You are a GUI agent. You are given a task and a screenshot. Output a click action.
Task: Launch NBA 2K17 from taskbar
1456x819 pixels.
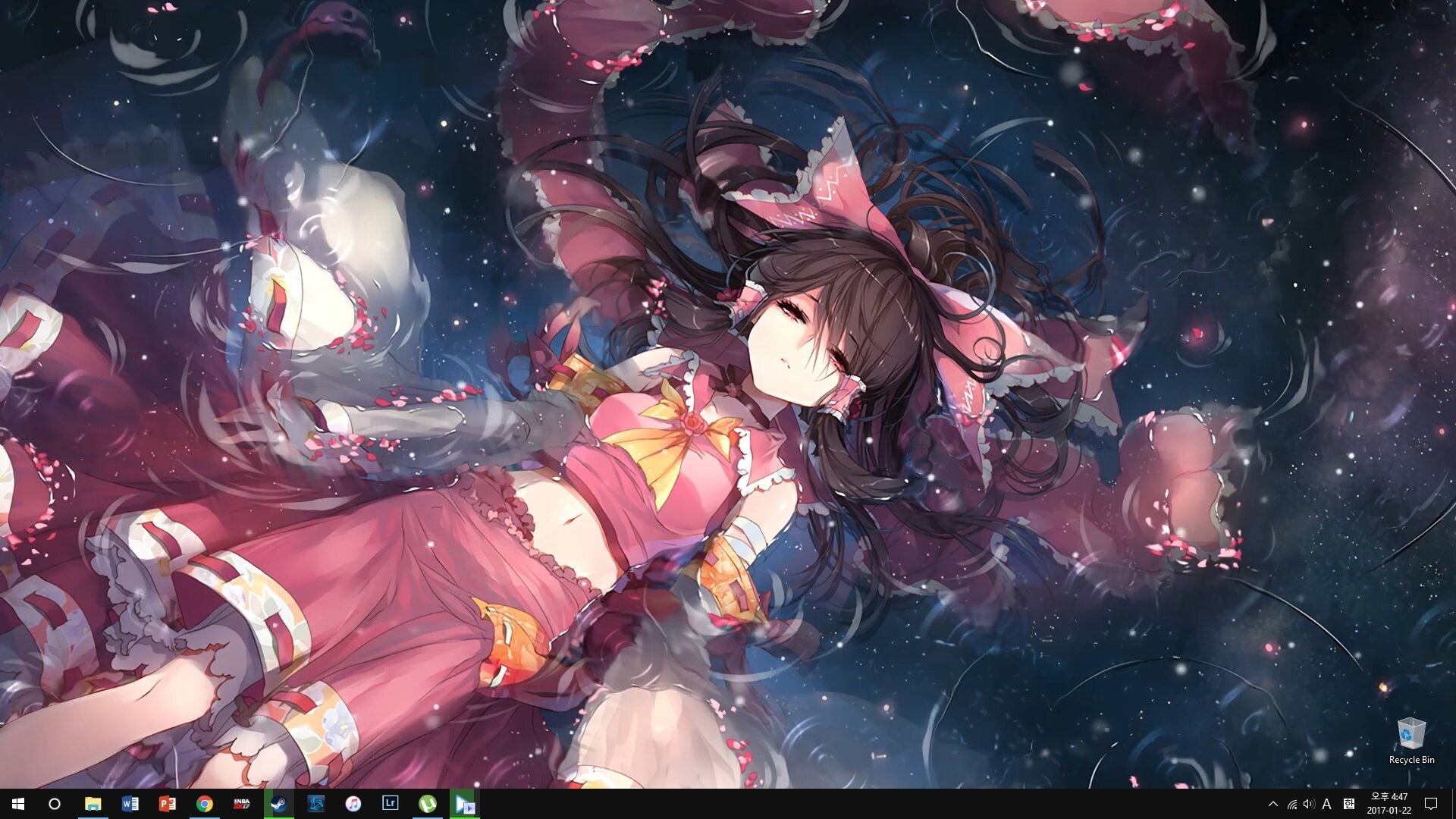pos(241,804)
